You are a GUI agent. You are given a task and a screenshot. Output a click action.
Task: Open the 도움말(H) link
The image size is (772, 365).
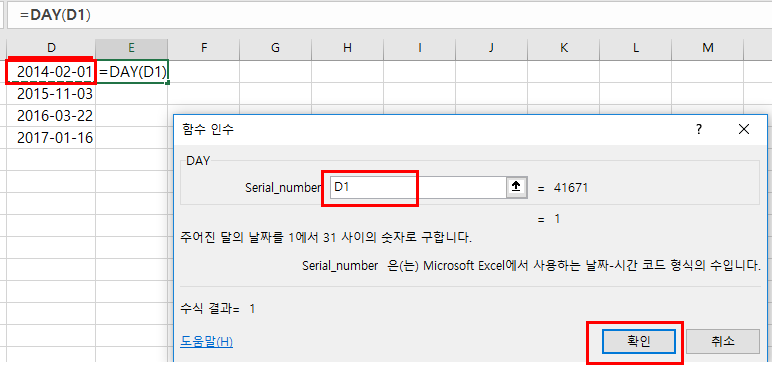(206, 341)
